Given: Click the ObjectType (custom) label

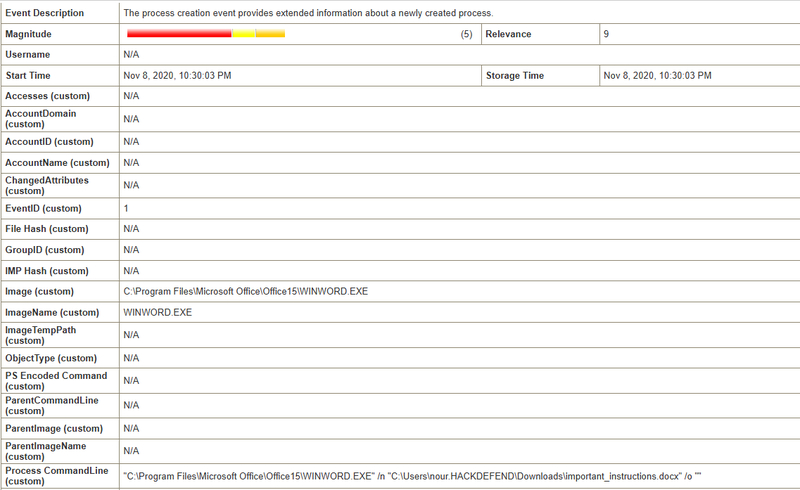Looking at the screenshot, I should (51, 357).
